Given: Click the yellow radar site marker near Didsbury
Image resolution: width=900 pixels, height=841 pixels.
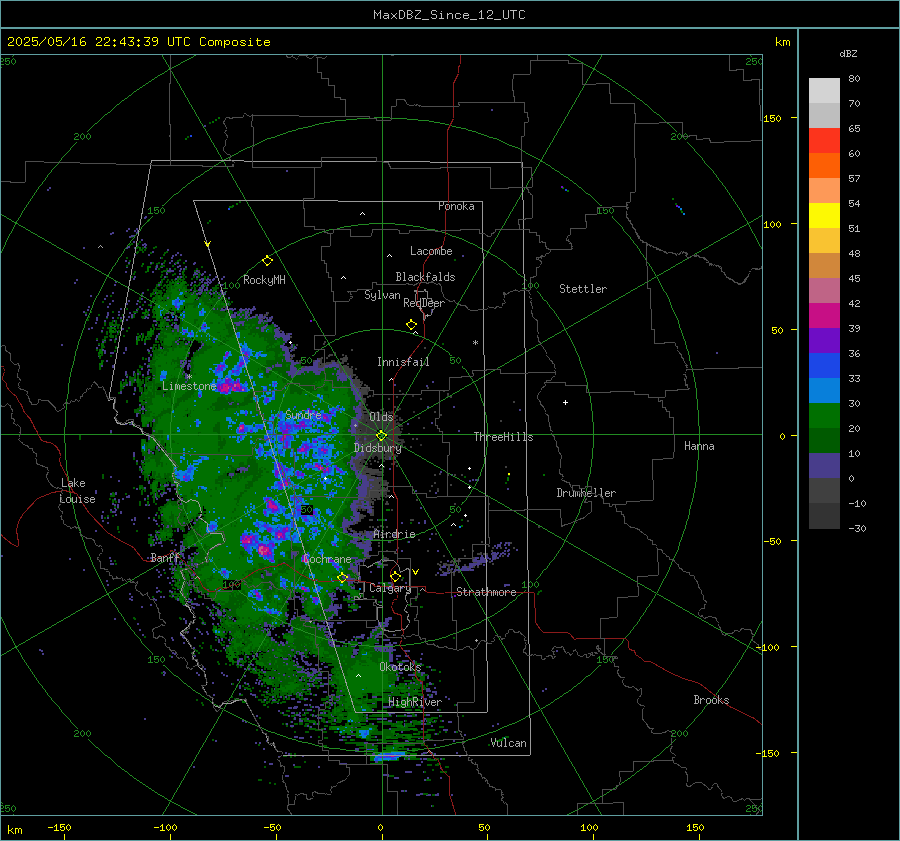Looking at the screenshot, I should coord(382,436).
